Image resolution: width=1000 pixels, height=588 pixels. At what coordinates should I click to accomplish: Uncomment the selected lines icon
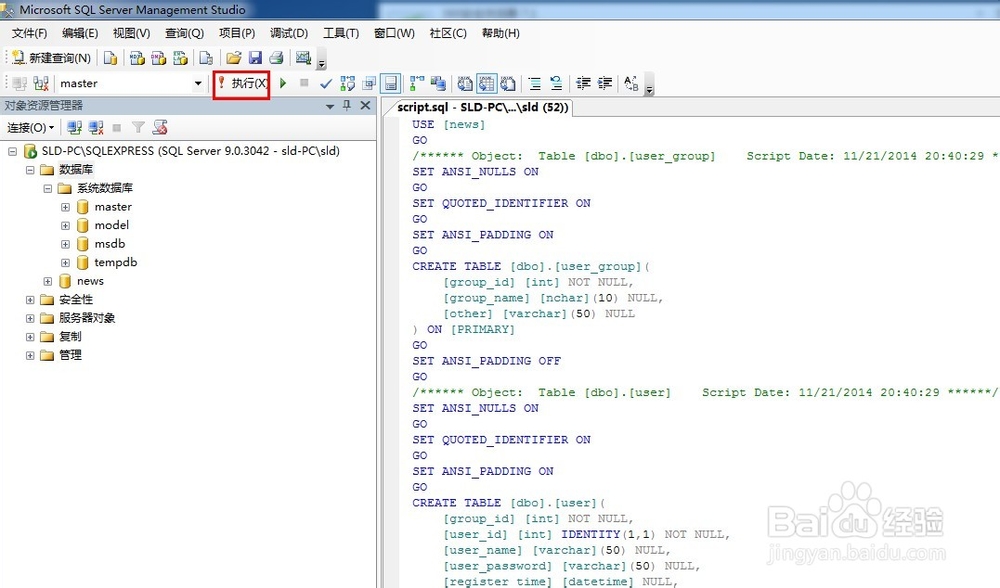[x=556, y=83]
